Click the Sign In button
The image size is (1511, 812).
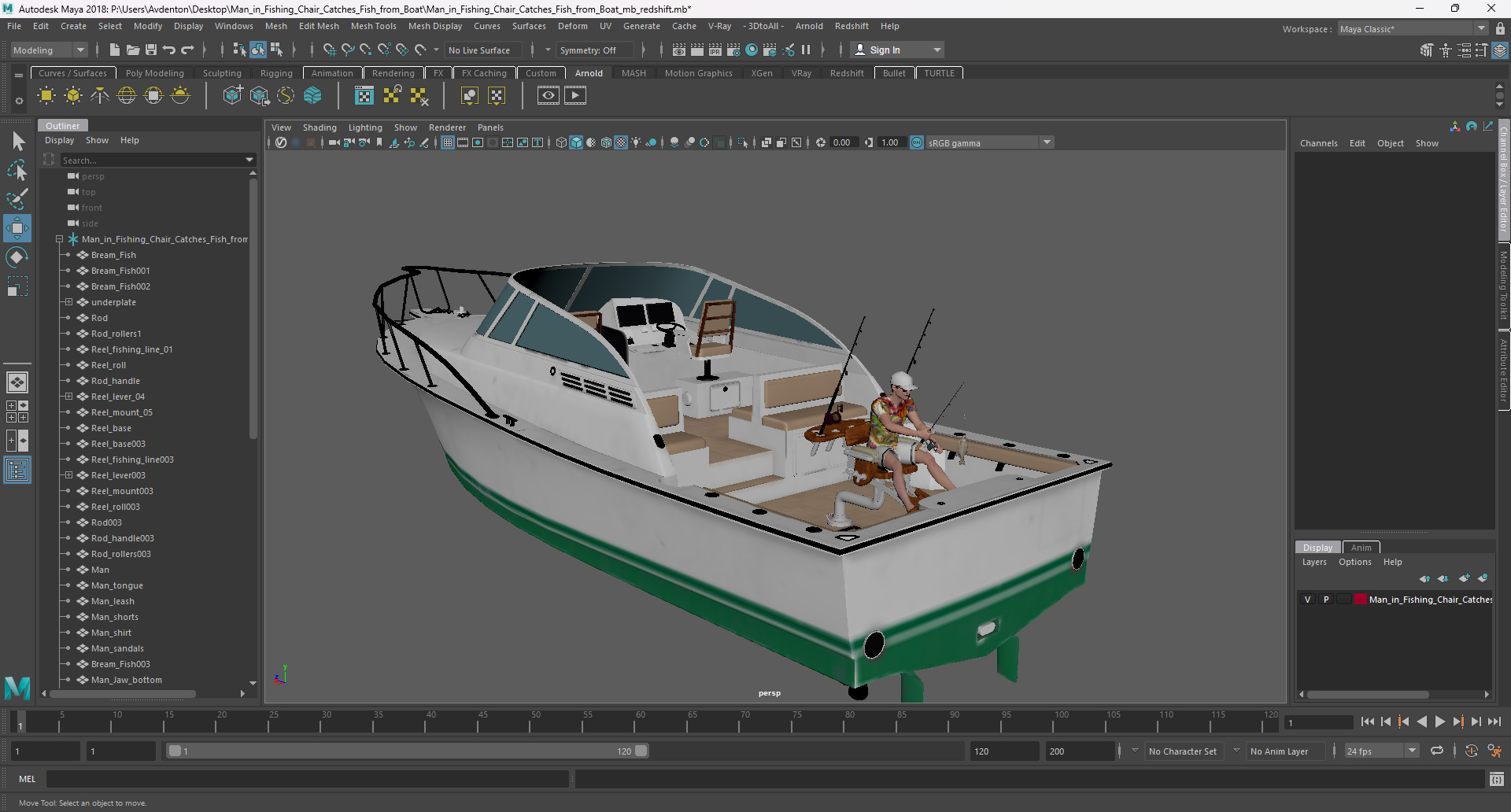[x=897, y=50]
